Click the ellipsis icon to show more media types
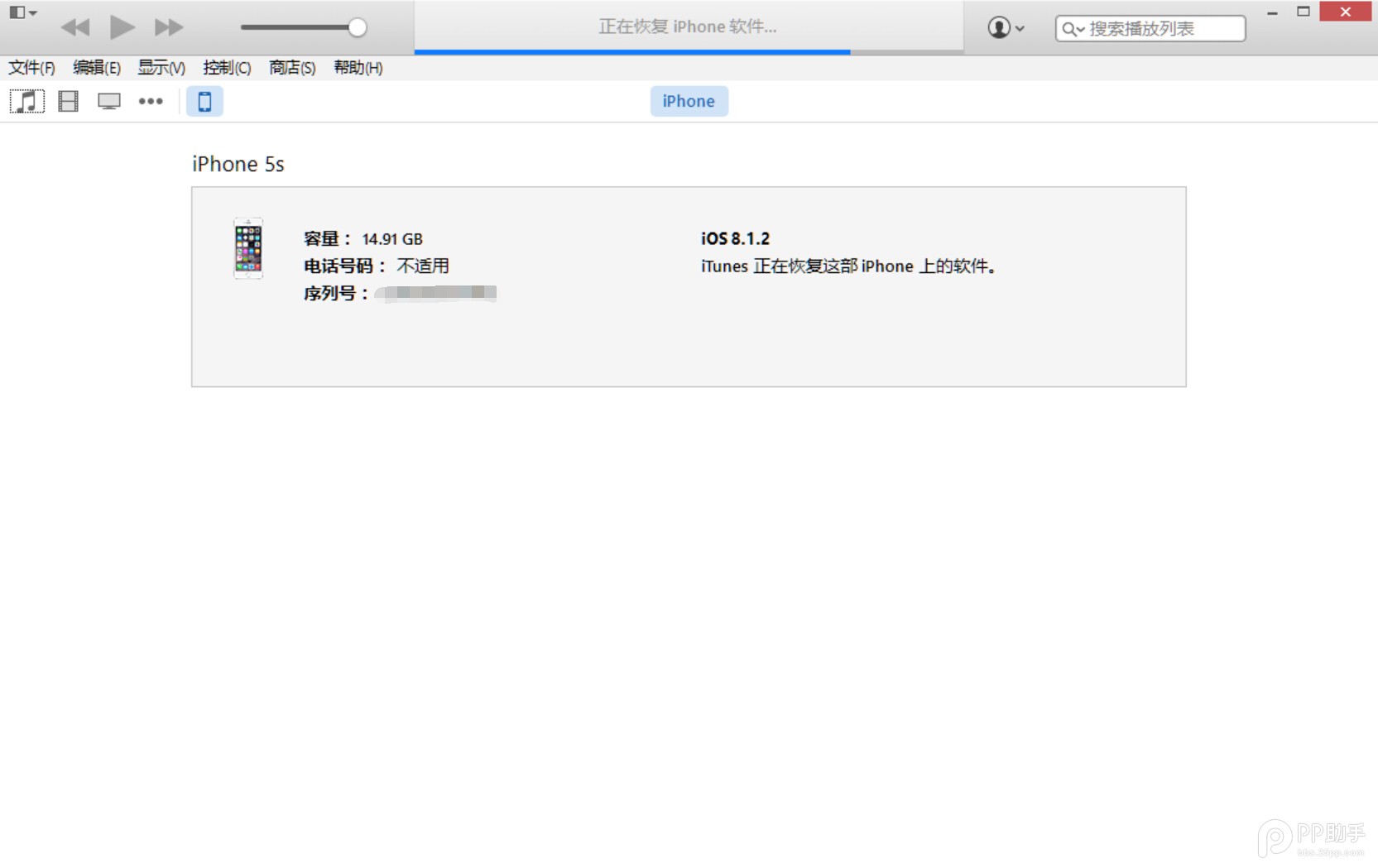1378x868 pixels. pyautogui.click(x=151, y=100)
